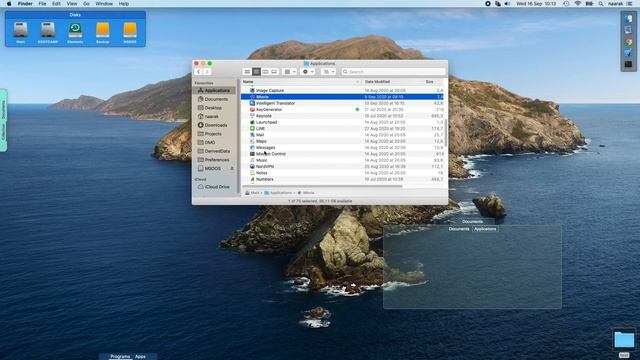Open the orange Backup drive icon
This screenshot has height=360, width=640.
click(x=102, y=31)
